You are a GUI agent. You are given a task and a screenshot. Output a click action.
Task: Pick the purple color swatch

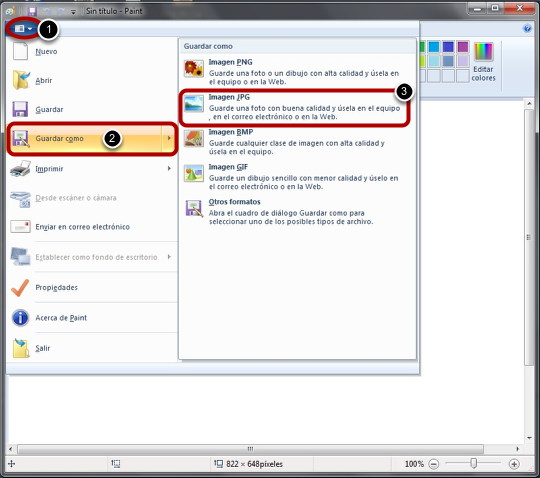click(463, 46)
